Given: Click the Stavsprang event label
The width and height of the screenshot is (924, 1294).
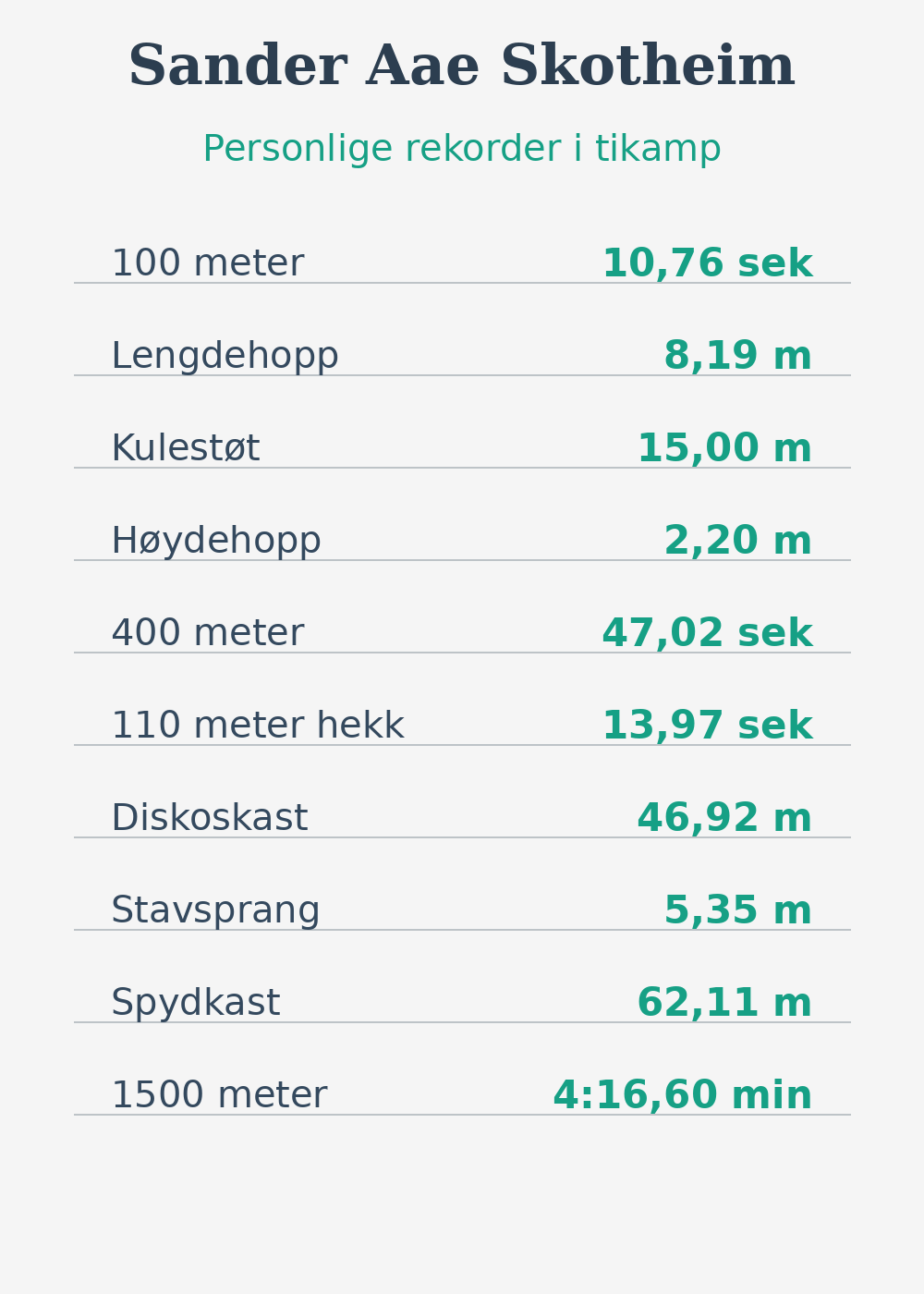Looking at the screenshot, I should 215,911.
